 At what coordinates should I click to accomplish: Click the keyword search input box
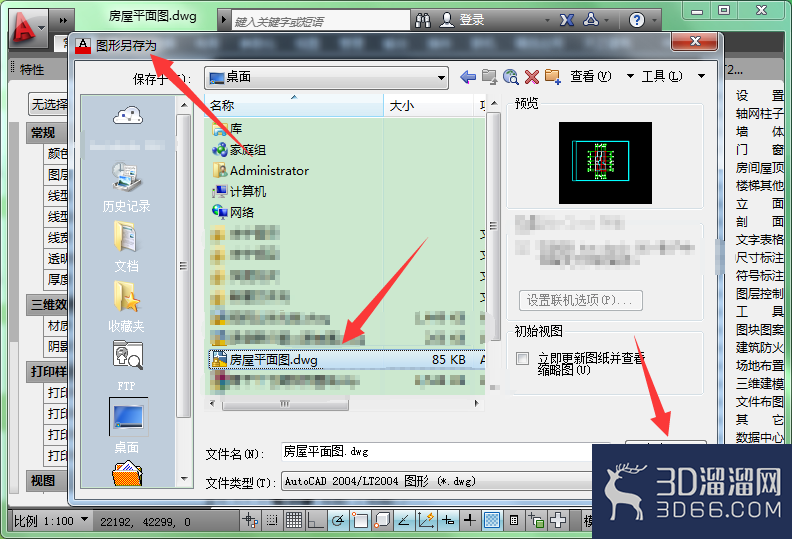pyautogui.click(x=321, y=21)
